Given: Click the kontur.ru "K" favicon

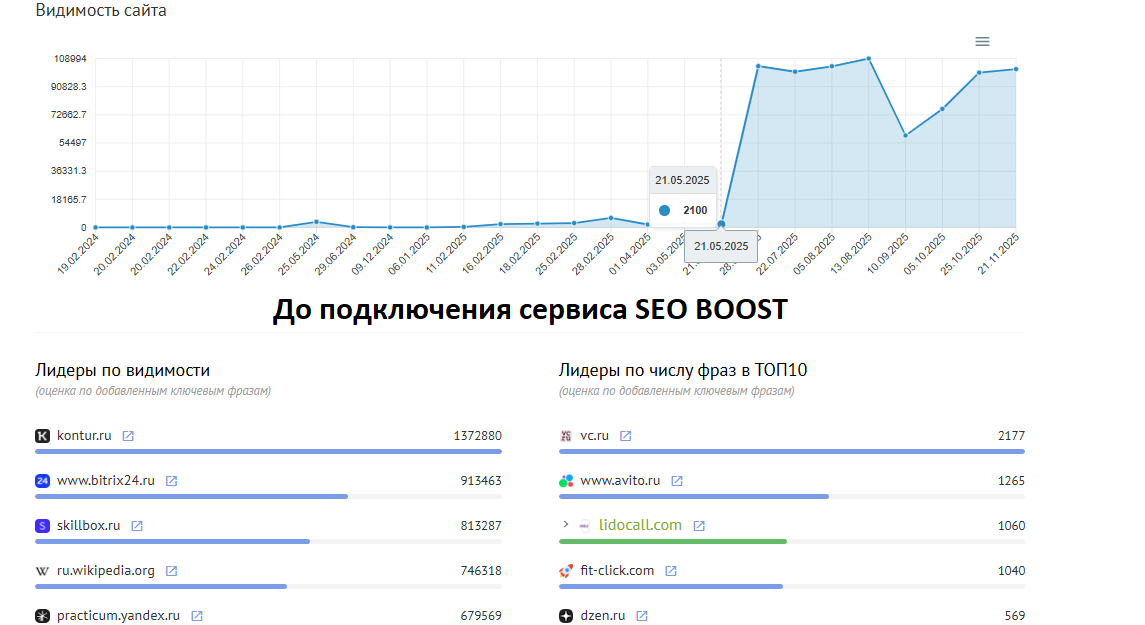Looking at the screenshot, I should [x=40, y=435].
